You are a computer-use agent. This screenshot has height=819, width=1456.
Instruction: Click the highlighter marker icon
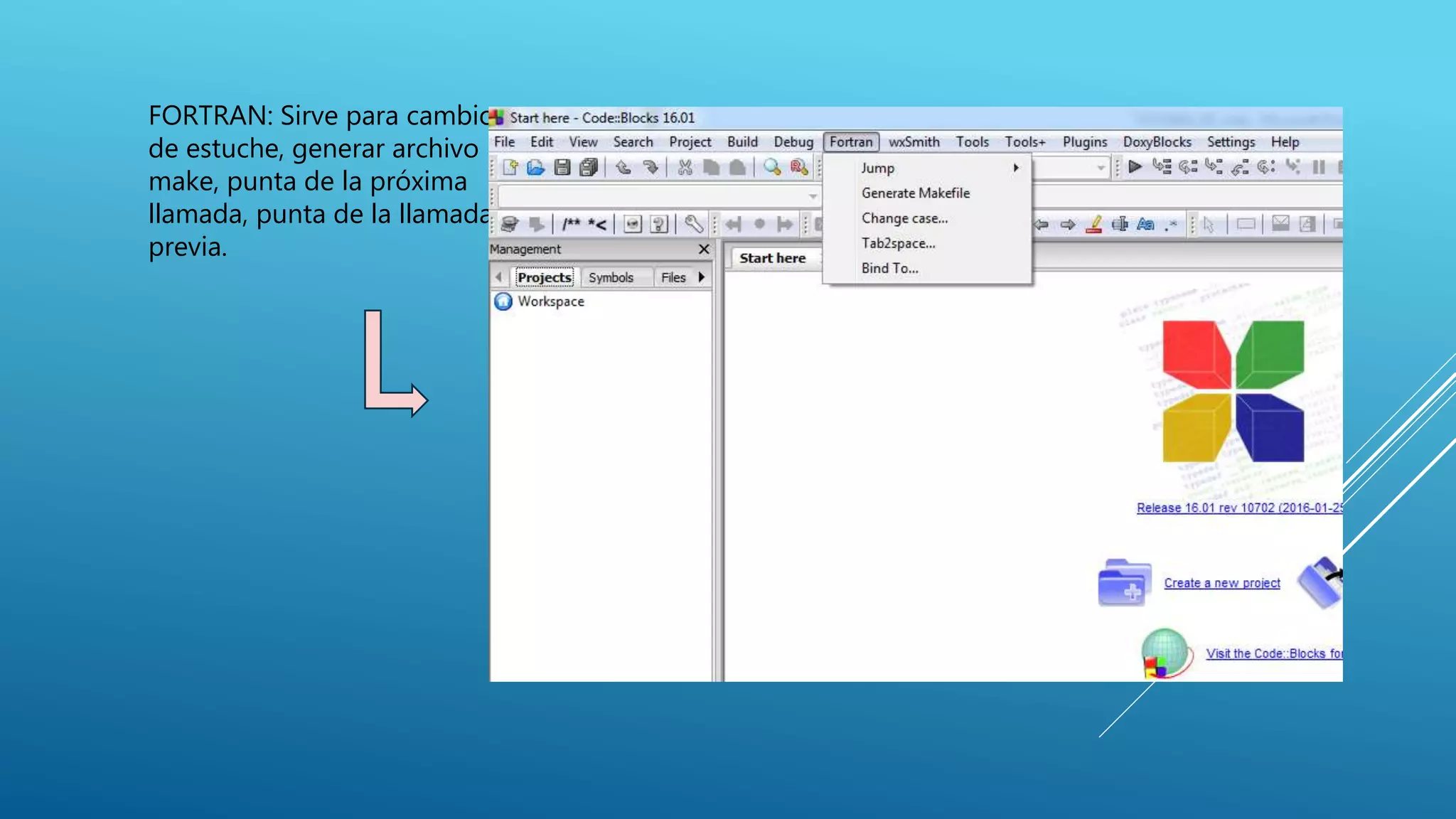point(1094,225)
